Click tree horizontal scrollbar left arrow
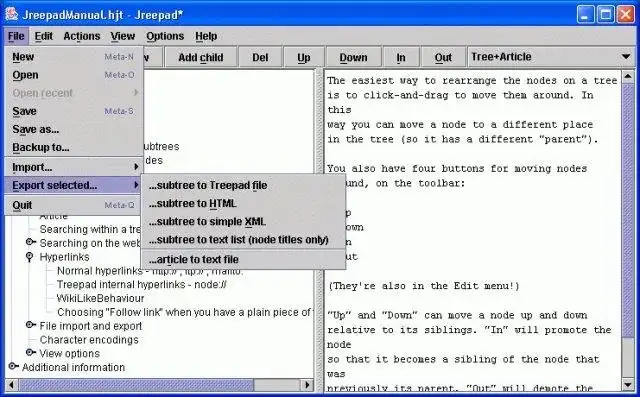The width and height of the screenshot is (640, 397). coord(12,385)
